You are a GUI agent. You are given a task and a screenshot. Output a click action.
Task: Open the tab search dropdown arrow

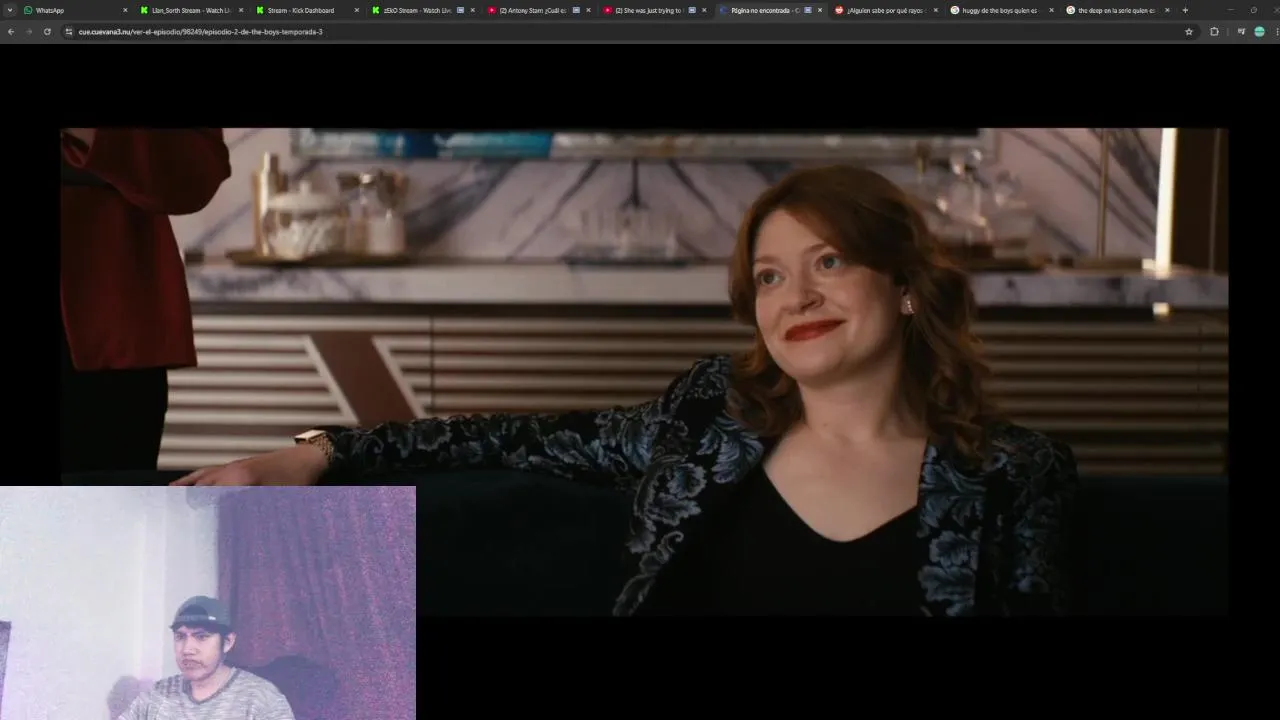pyautogui.click(x=10, y=10)
